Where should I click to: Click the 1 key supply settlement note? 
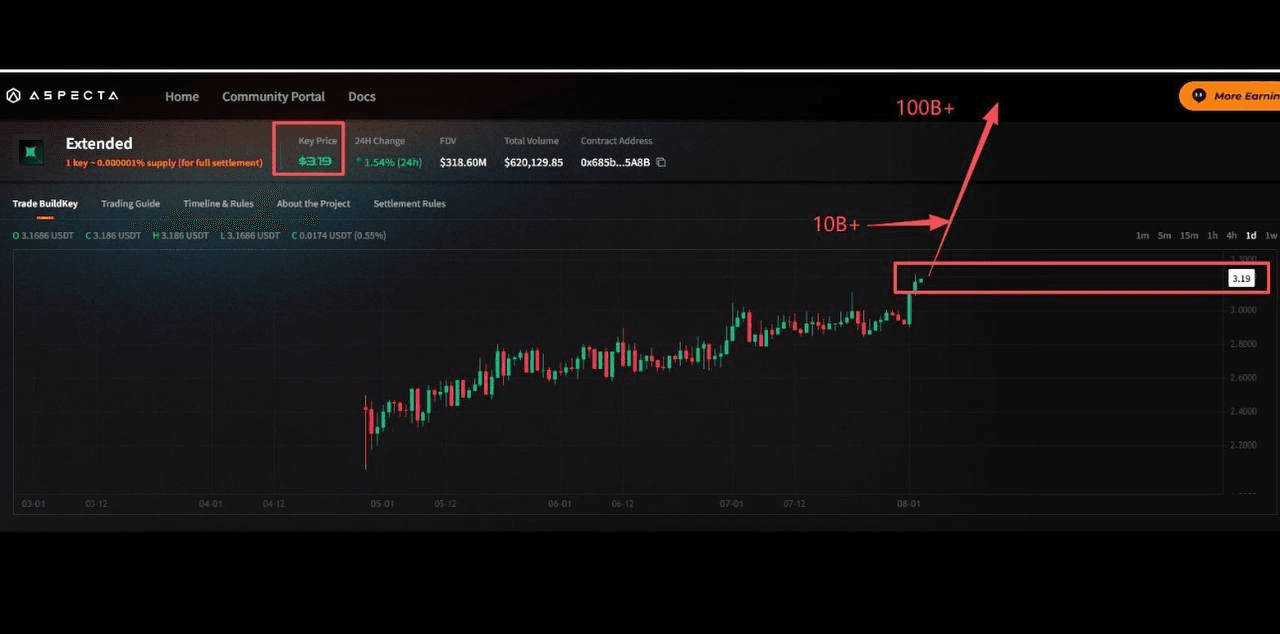coord(164,163)
